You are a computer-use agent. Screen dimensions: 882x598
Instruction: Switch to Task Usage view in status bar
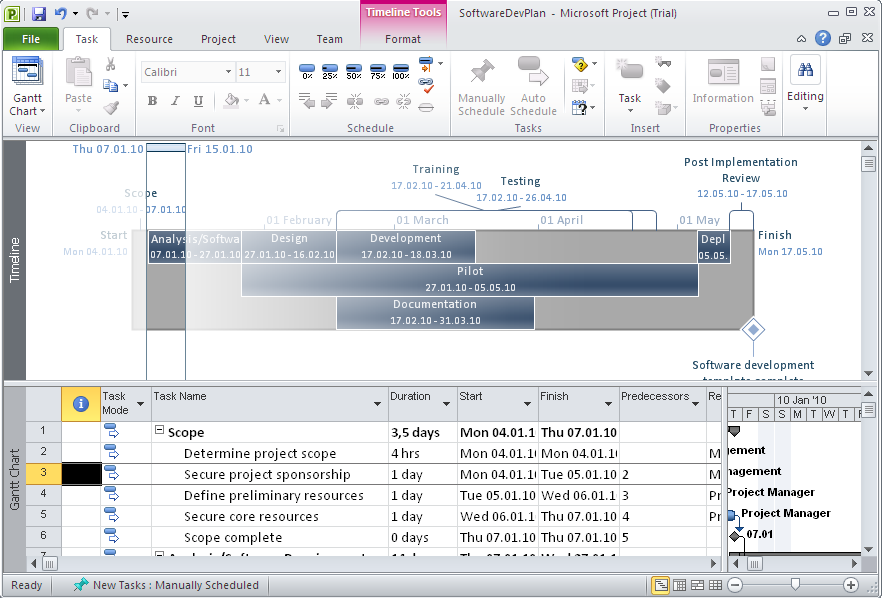click(680, 585)
